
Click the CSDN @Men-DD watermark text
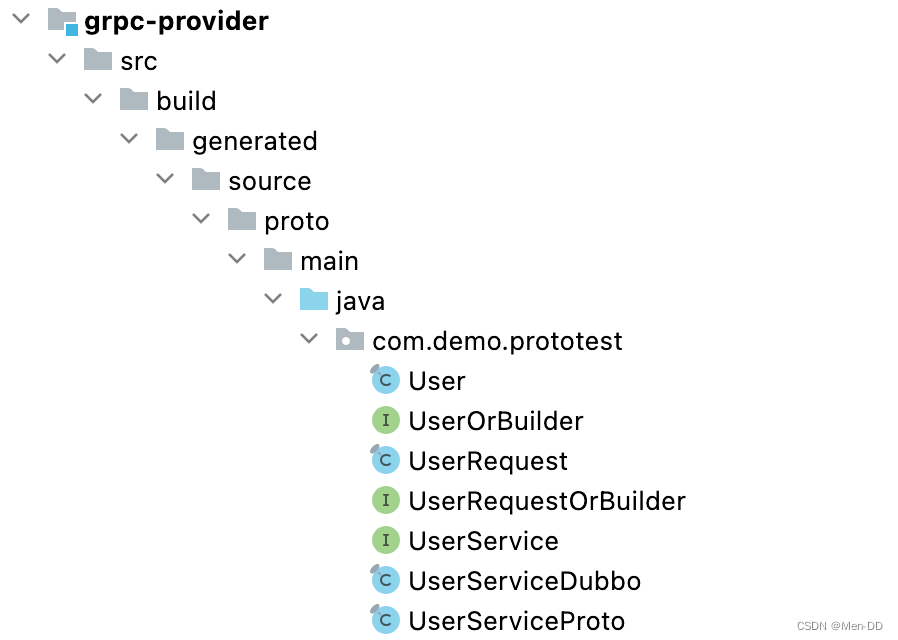(839, 625)
